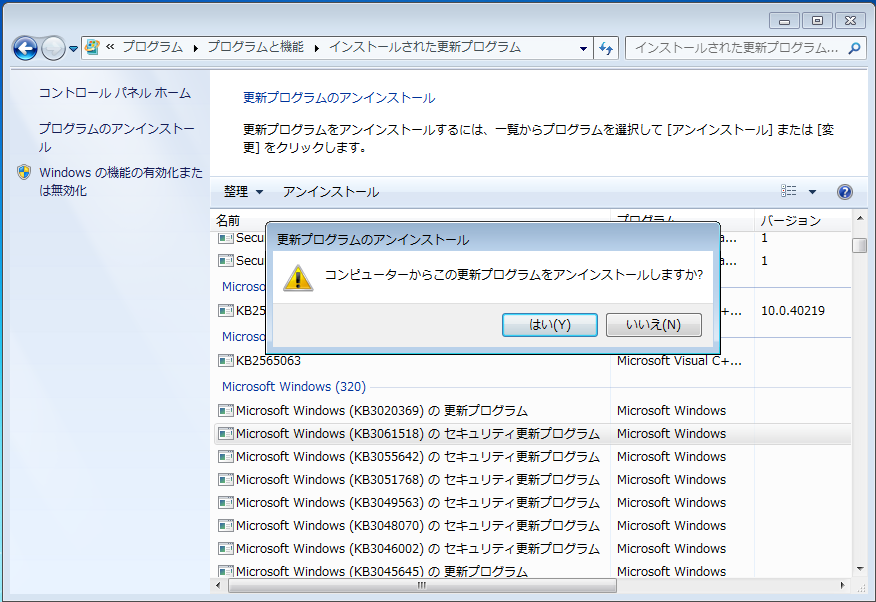Click the version value 10.0.40219
876x602 pixels.
[x=793, y=310]
